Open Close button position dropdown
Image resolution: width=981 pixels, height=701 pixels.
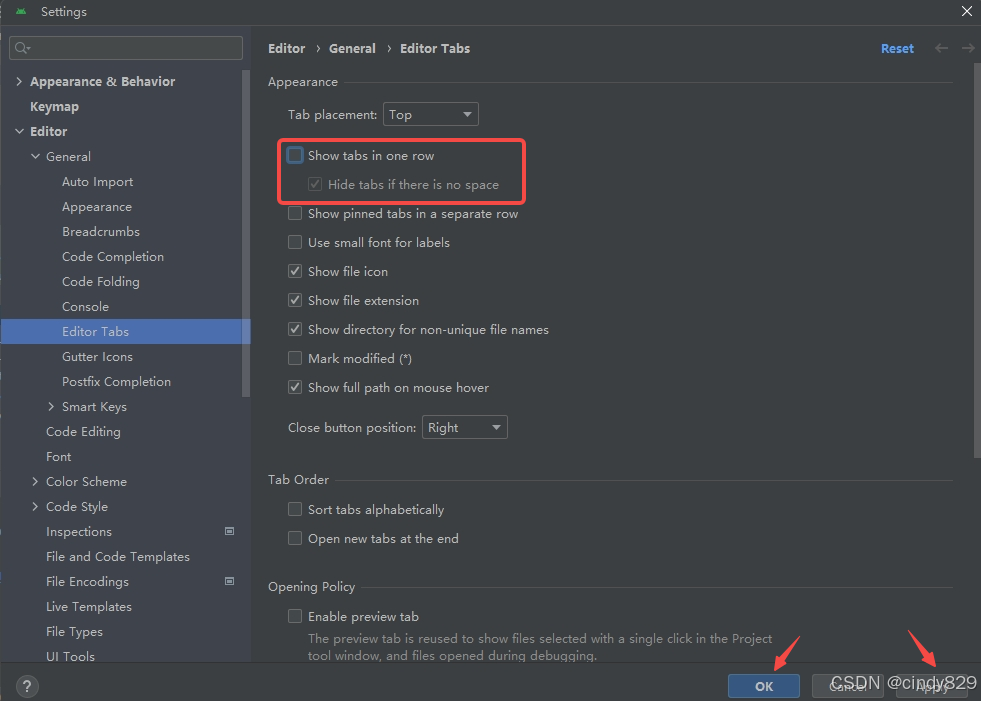[464, 427]
